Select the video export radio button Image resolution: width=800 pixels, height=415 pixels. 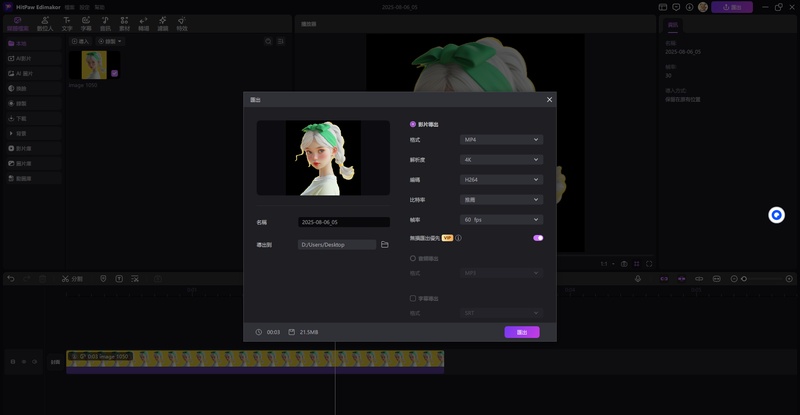click(413, 124)
